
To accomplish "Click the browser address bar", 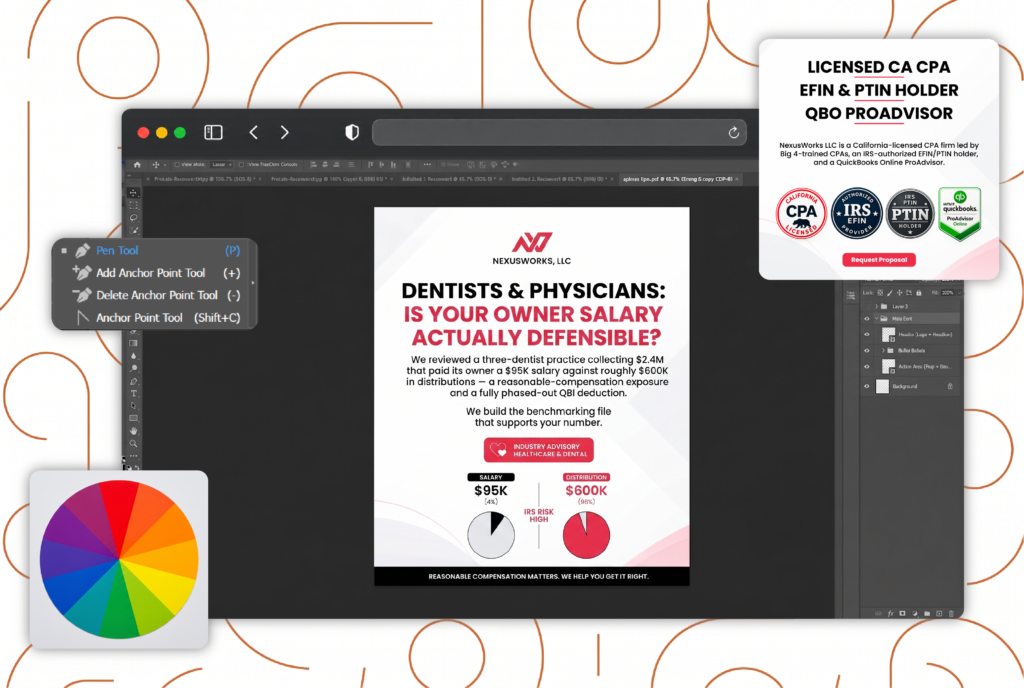I will tap(559, 133).
